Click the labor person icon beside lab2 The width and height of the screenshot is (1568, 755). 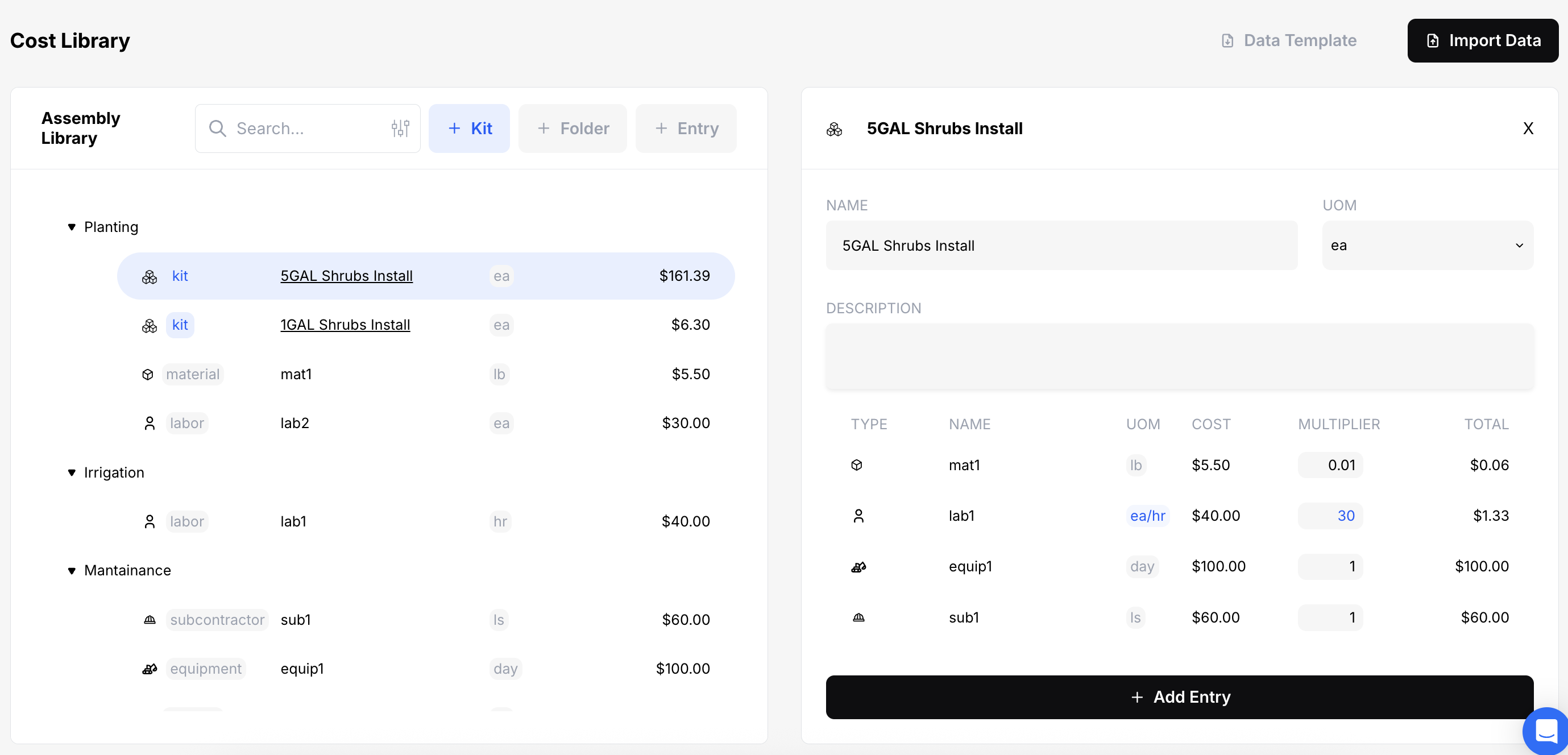149,423
